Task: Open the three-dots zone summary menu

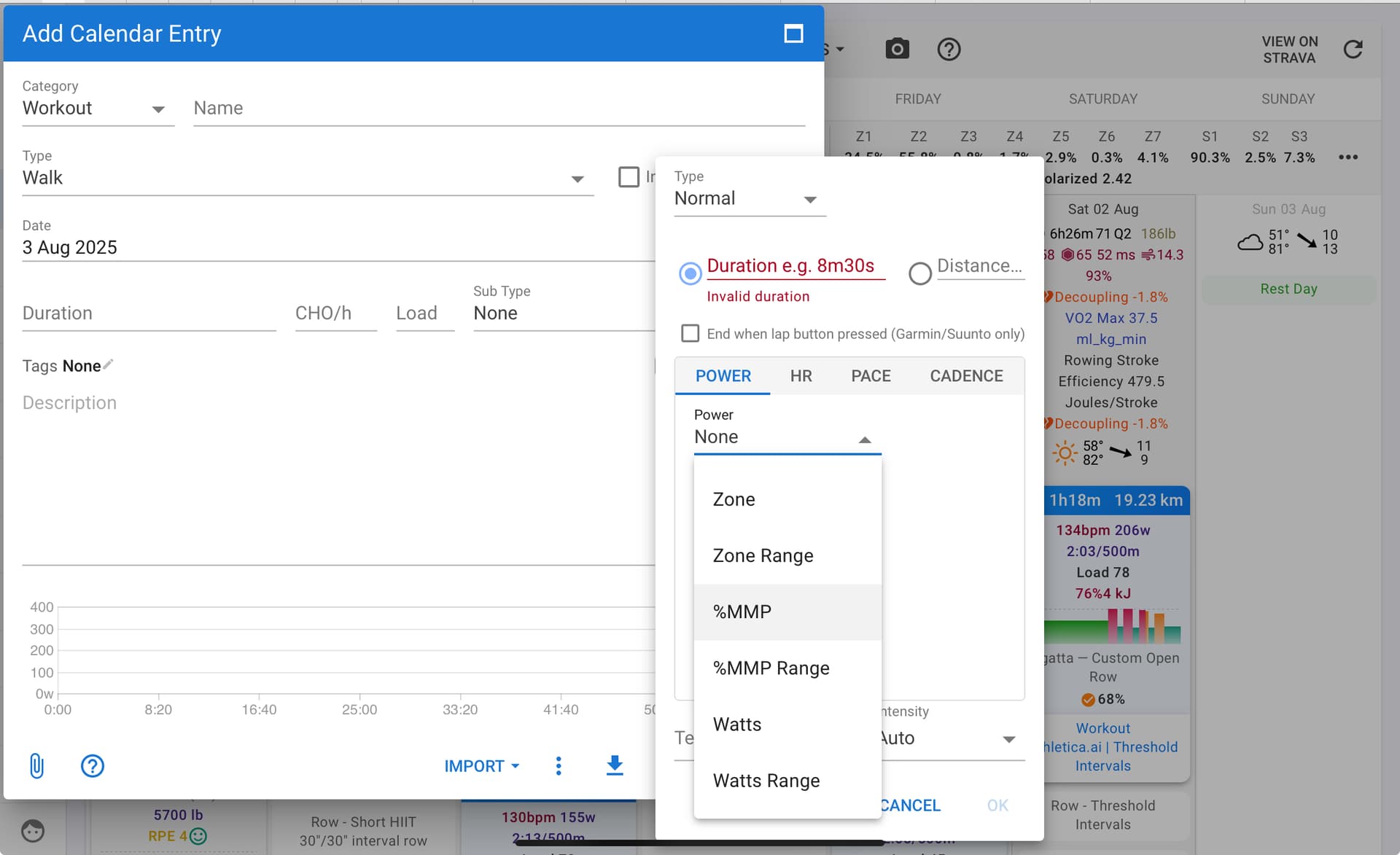Action: [1348, 157]
